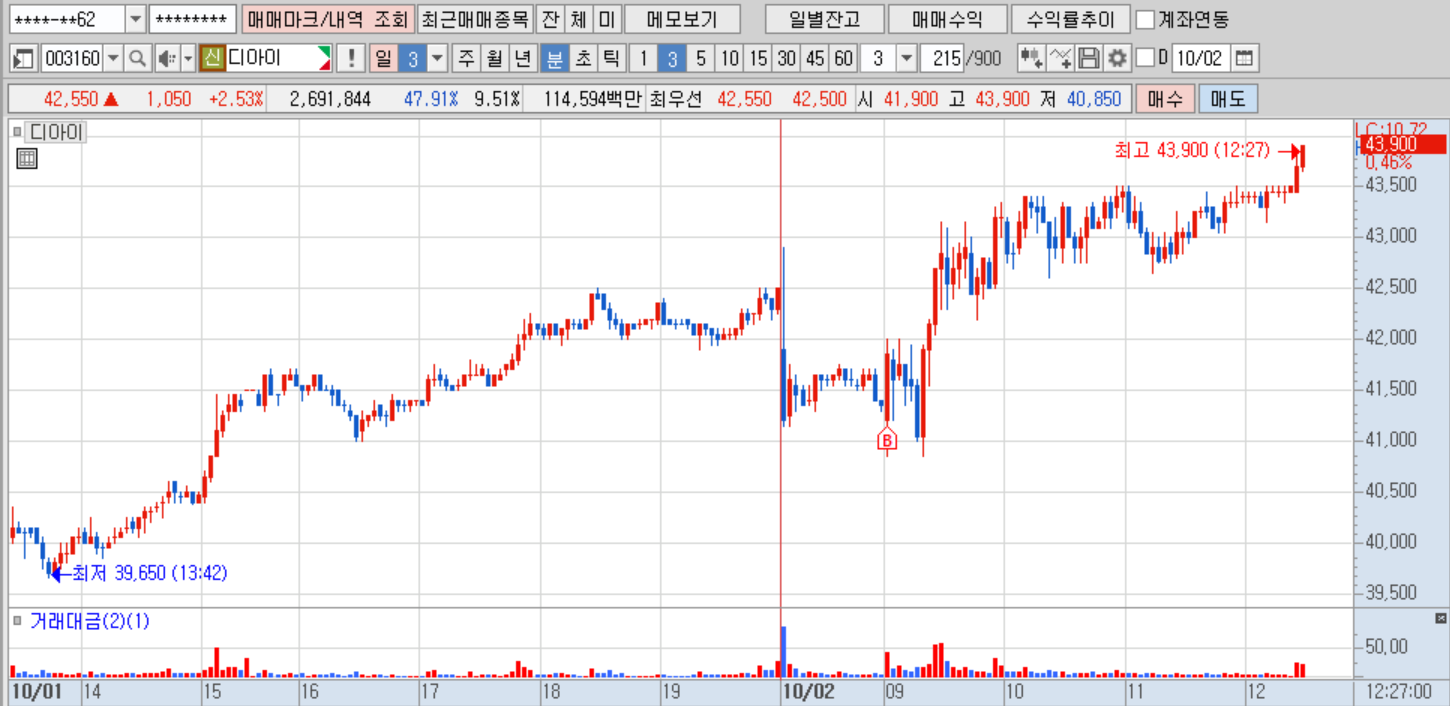This screenshot has width=1450, height=706.
Task: Expand the stock code 003160 dropdown
Action: click(112, 58)
